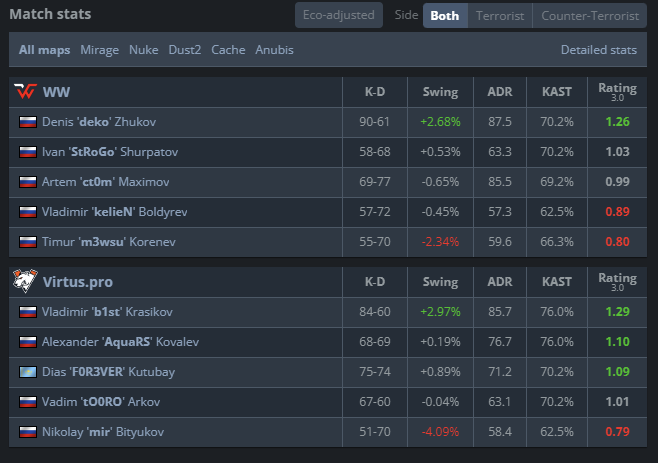
Task: Select the Counter-Terrorist side filter
Action: tap(590, 16)
